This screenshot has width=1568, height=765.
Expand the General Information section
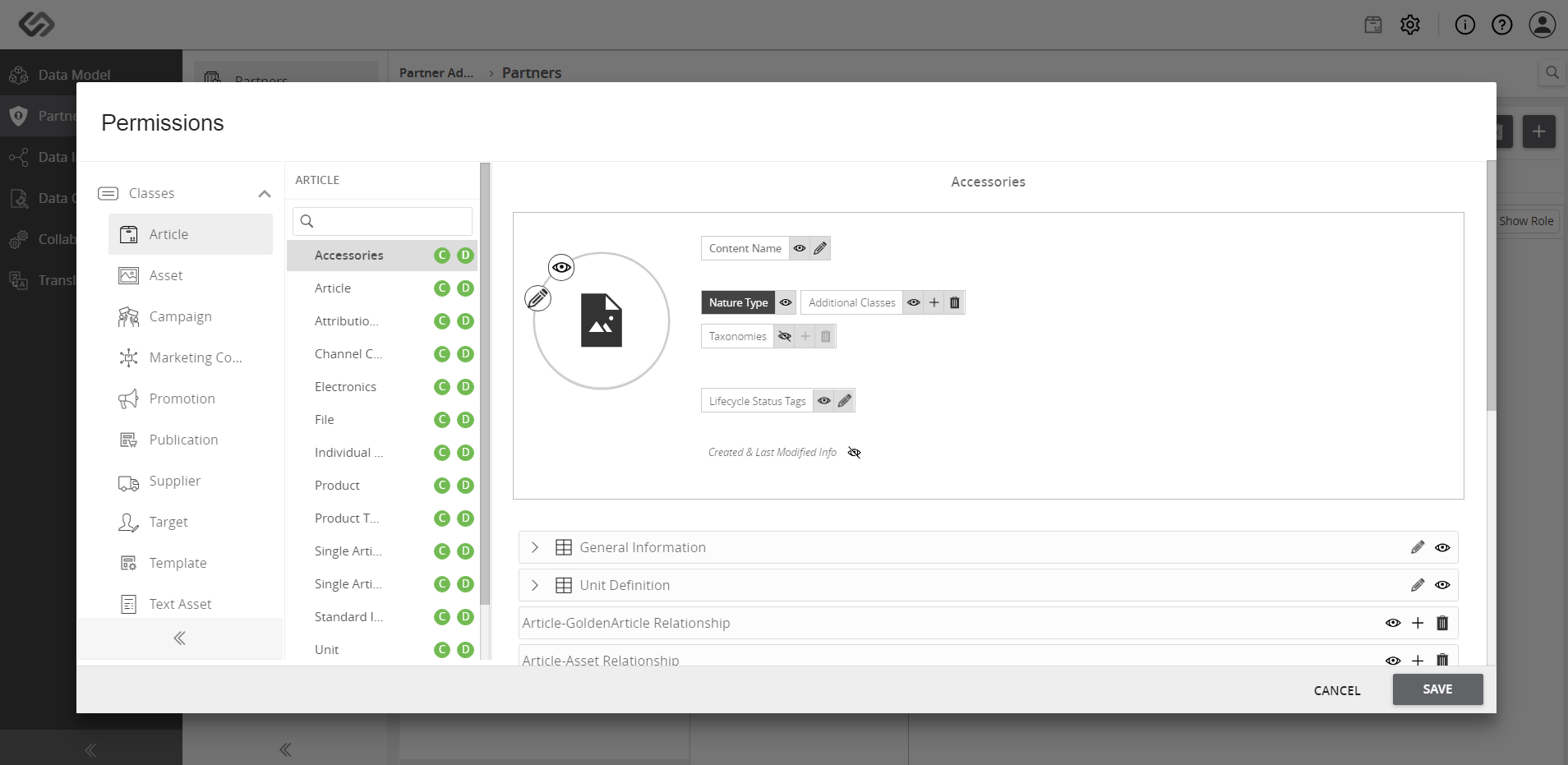(x=535, y=547)
